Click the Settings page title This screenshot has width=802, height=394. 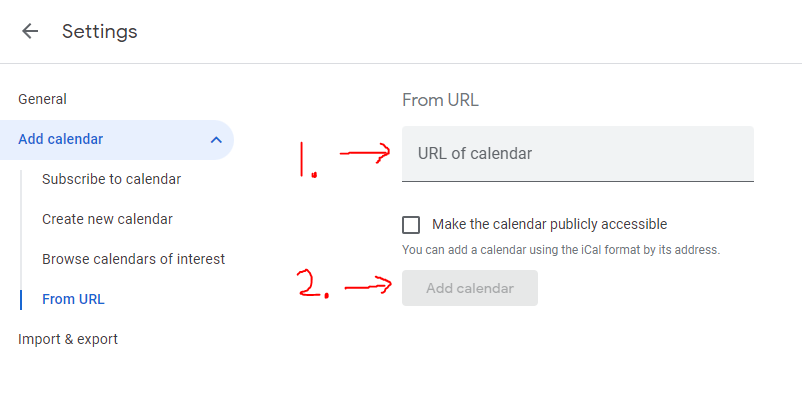(100, 31)
